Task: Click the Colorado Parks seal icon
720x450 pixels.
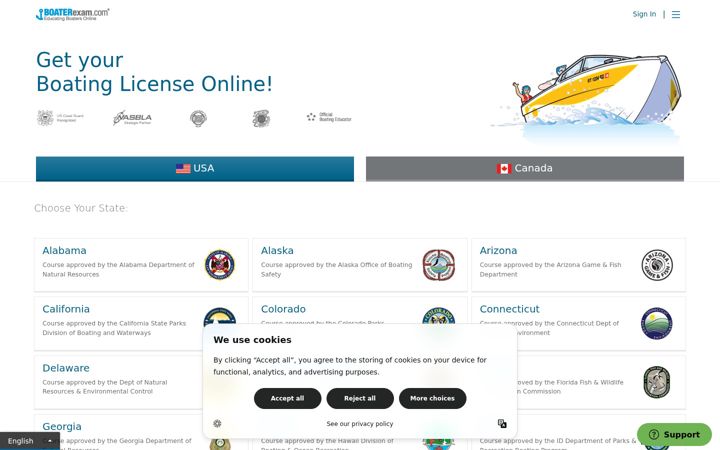Action: (x=439, y=316)
